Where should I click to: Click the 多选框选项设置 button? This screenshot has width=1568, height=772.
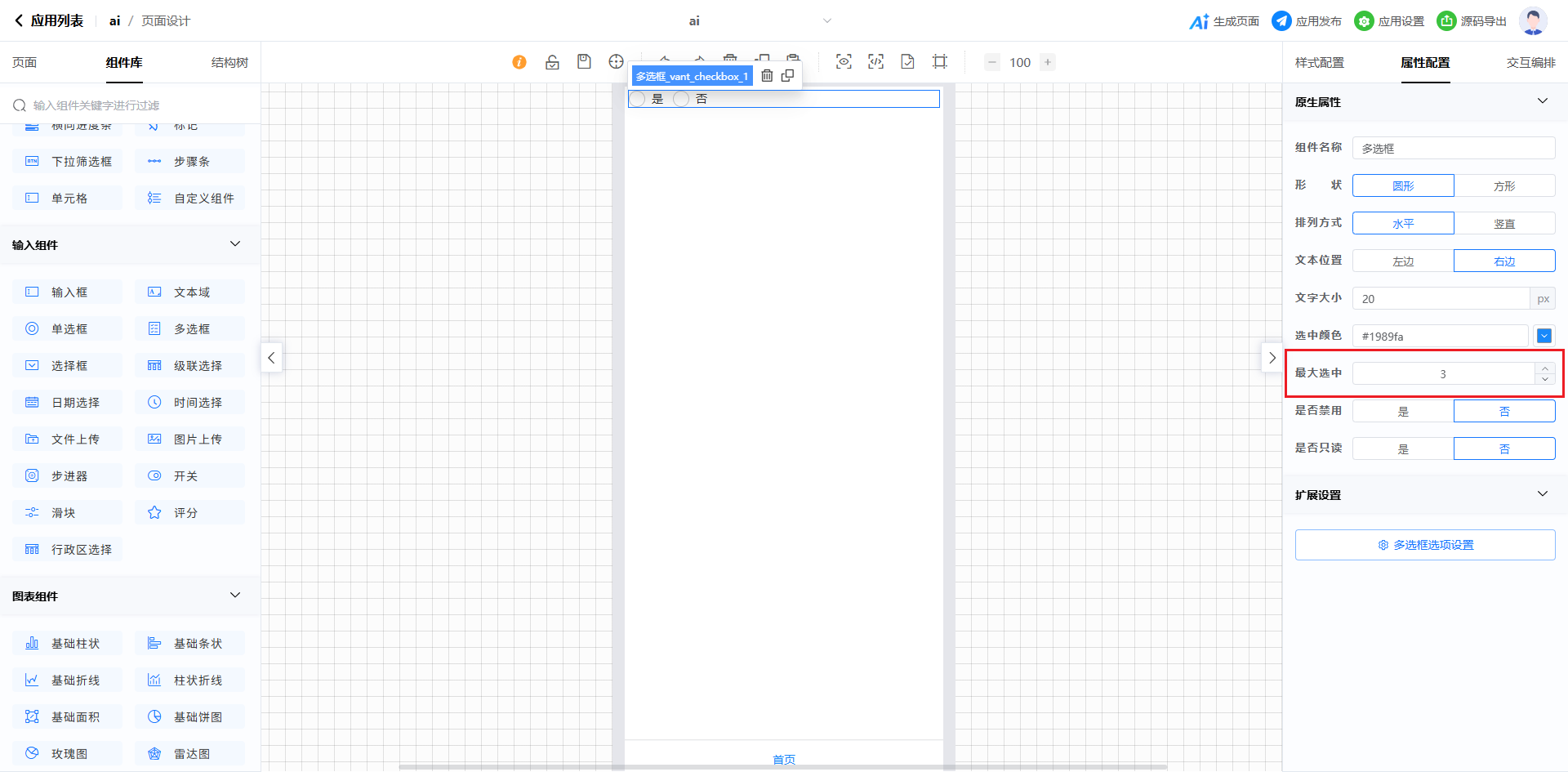[x=1425, y=545]
